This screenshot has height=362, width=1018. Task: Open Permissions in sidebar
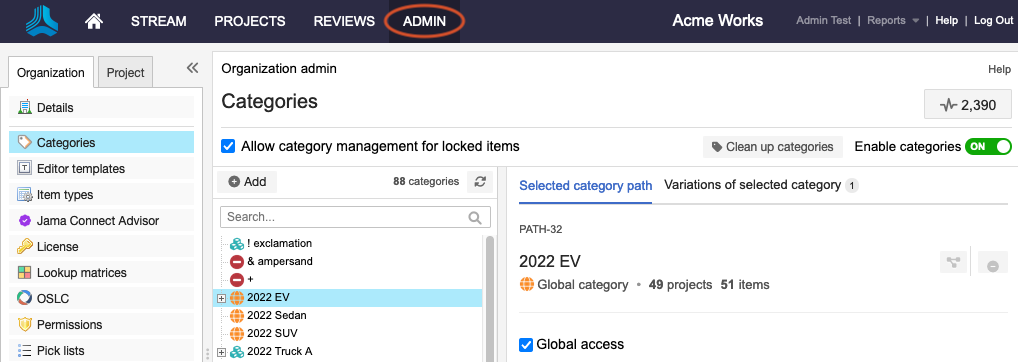click(x=101, y=324)
